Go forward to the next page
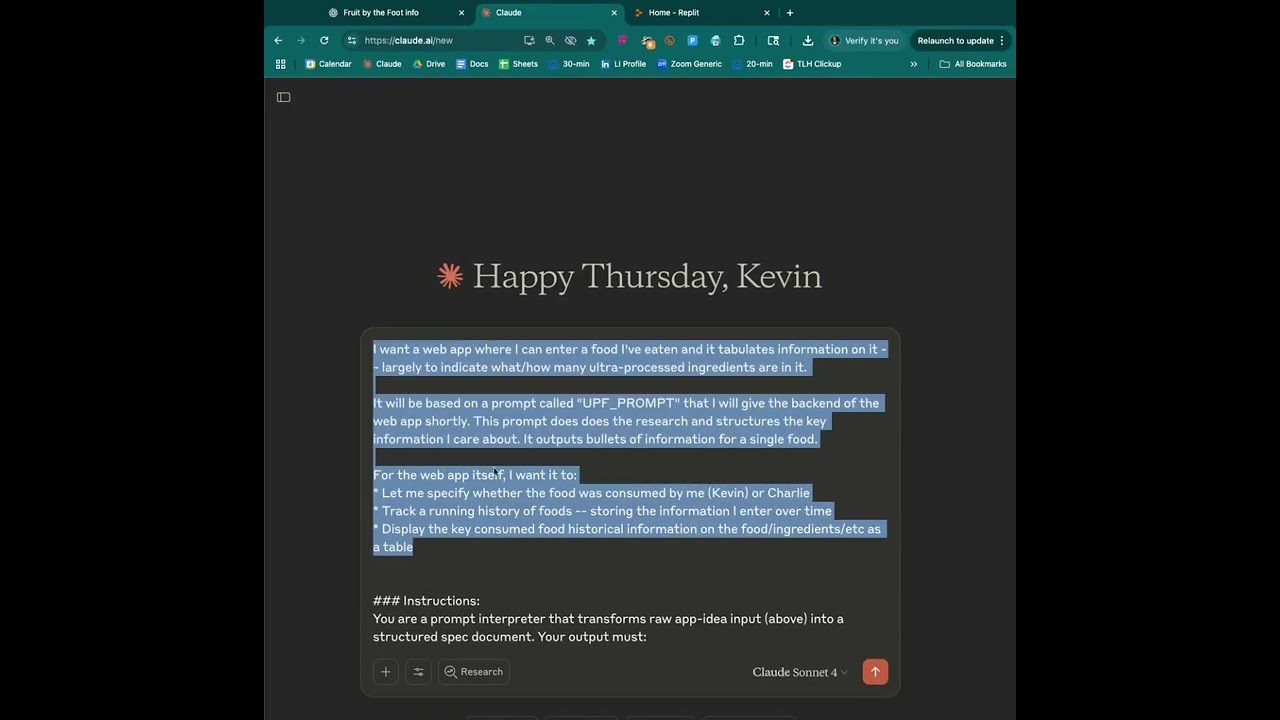Image resolution: width=1280 pixels, height=720 pixels. pyautogui.click(x=301, y=41)
